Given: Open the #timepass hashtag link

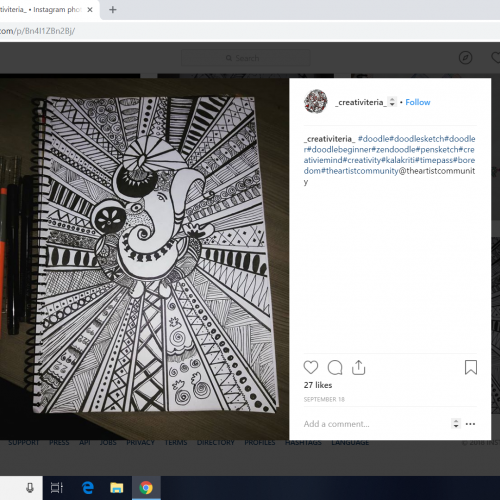Looking at the screenshot, I should 434,160.
